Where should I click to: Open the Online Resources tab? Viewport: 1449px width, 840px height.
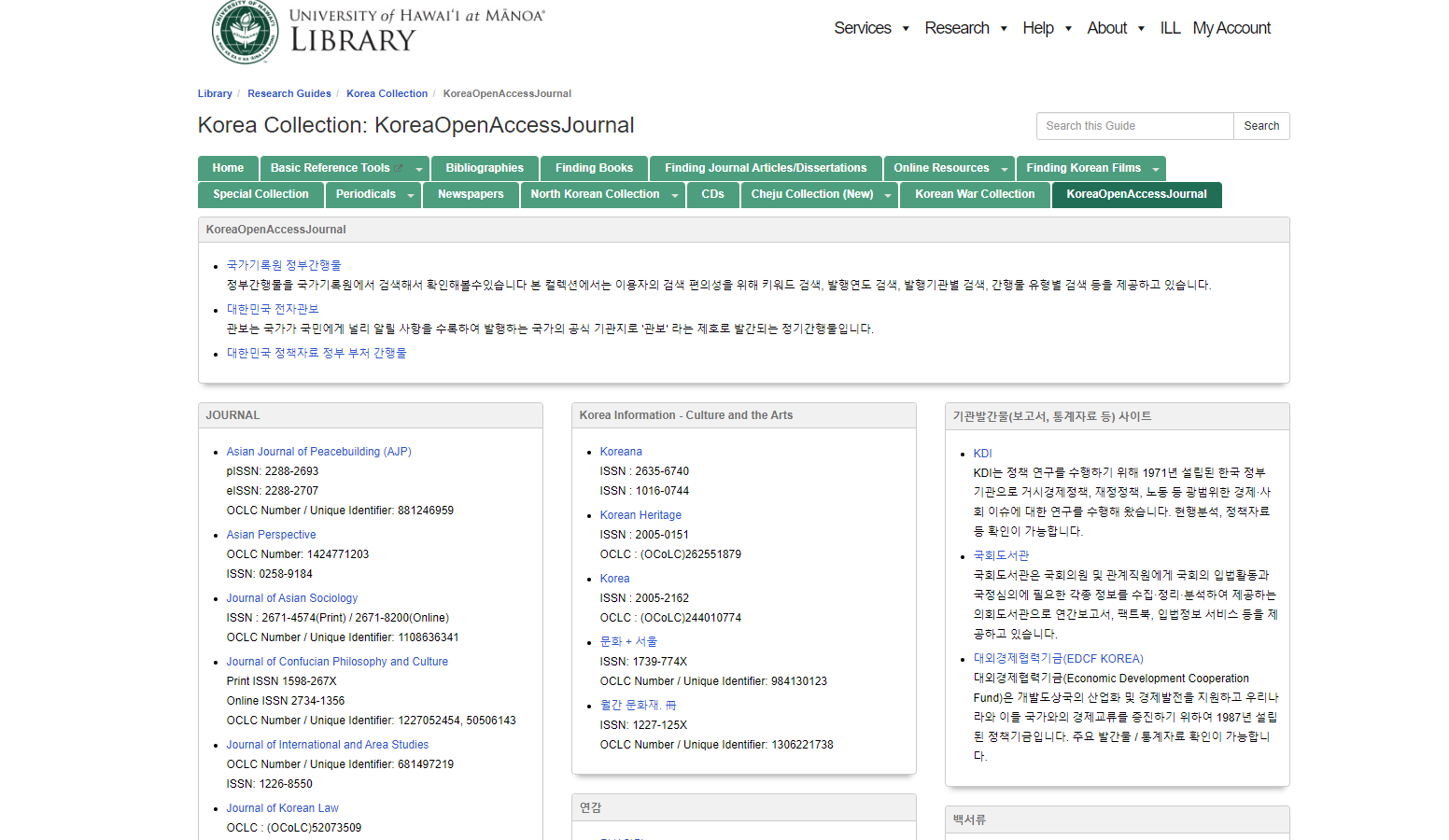[941, 168]
